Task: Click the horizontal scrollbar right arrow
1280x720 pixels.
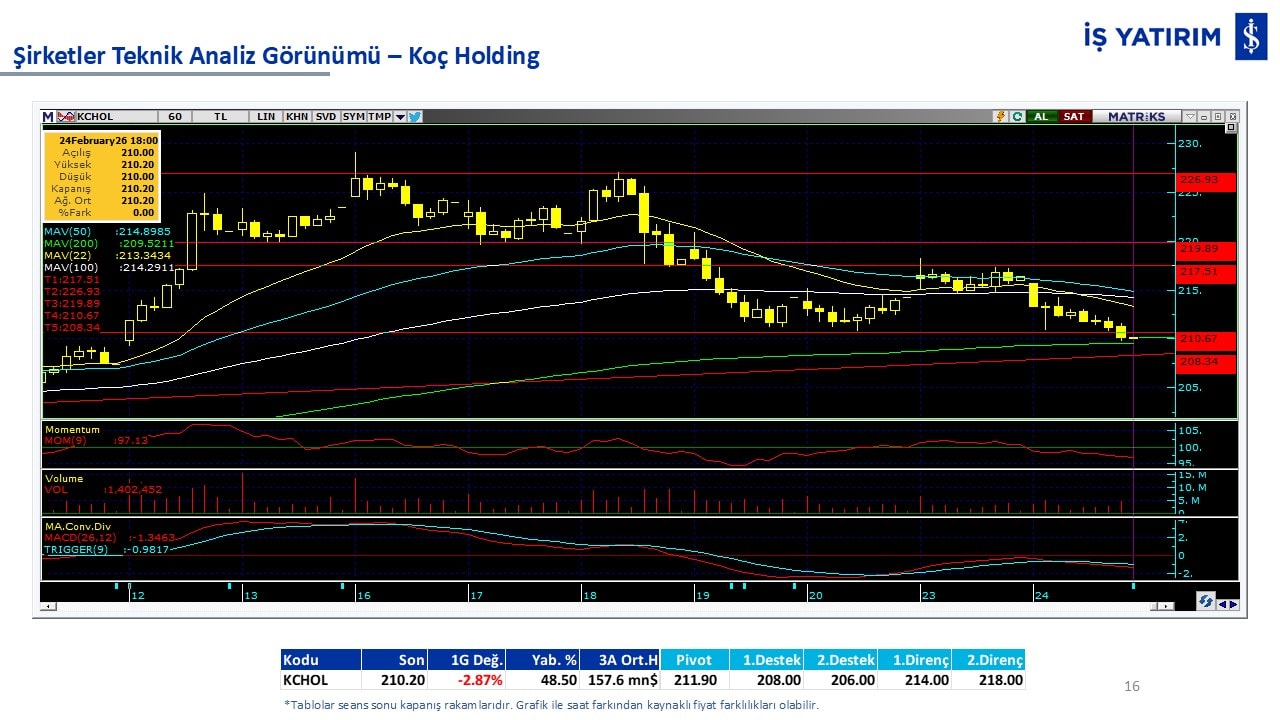Action: (x=1166, y=607)
